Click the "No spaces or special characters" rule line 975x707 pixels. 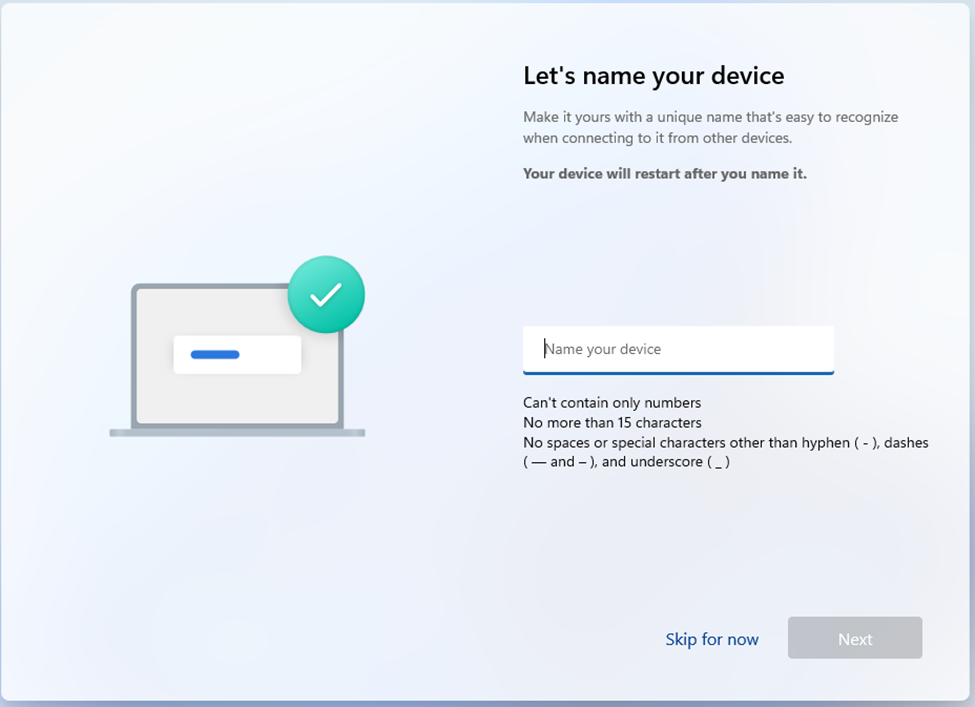coord(725,442)
